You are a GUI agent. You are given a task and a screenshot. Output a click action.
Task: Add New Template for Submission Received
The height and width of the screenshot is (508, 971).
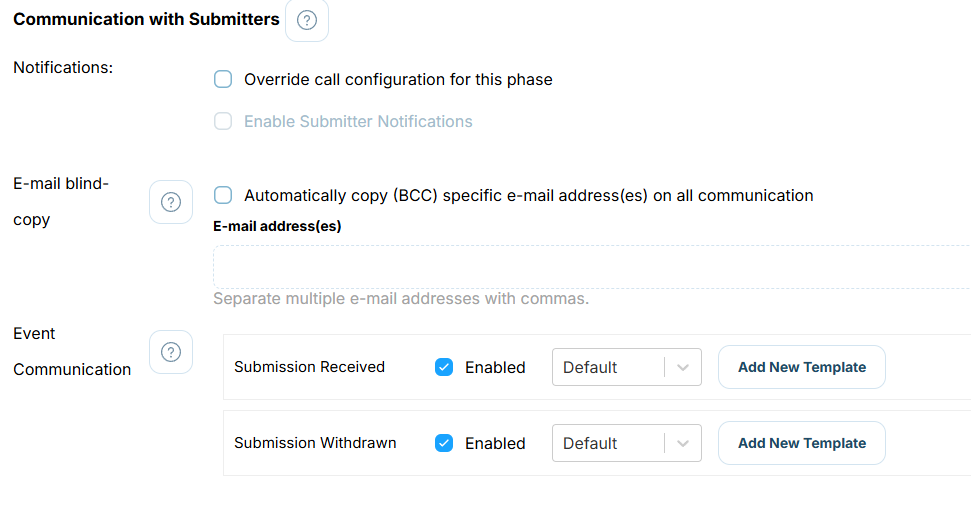point(802,367)
